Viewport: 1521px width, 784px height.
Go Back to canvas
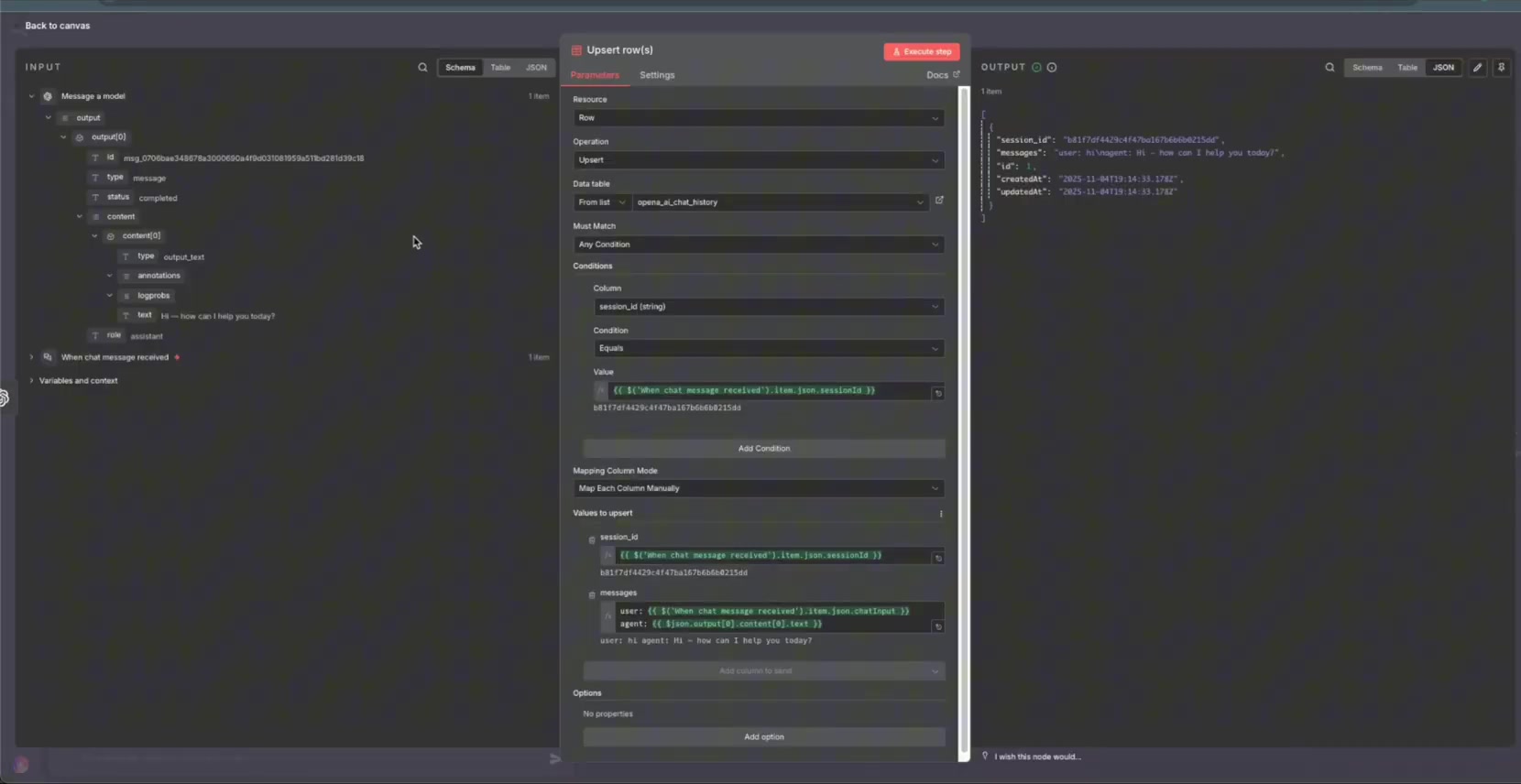(x=57, y=26)
